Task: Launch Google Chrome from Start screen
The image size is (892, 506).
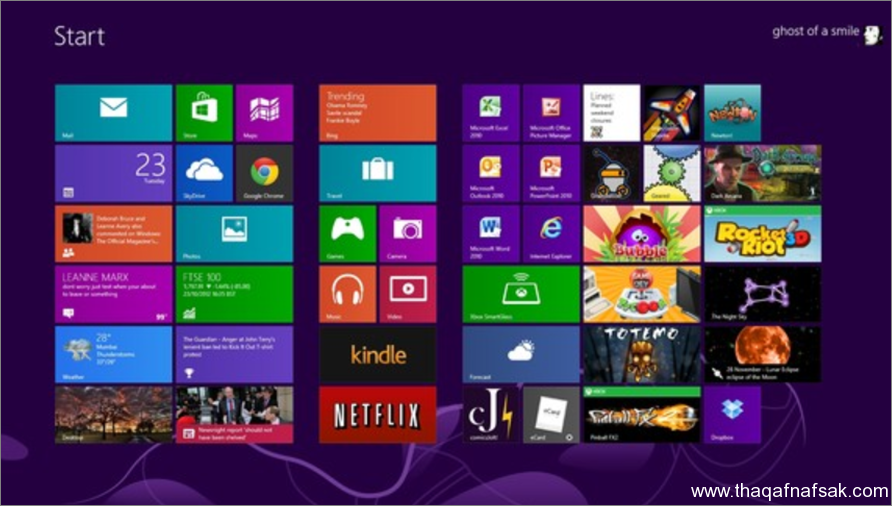Action: (x=264, y=173)
